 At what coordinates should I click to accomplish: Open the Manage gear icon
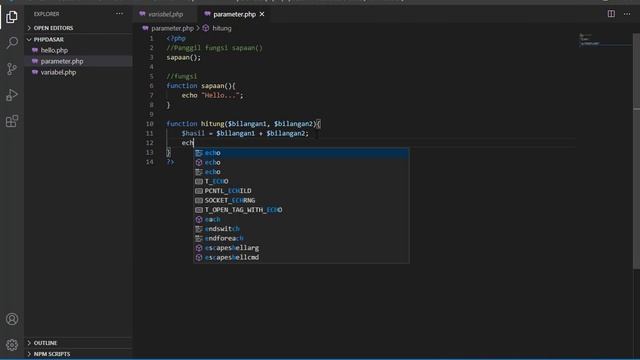click(12, 345)
